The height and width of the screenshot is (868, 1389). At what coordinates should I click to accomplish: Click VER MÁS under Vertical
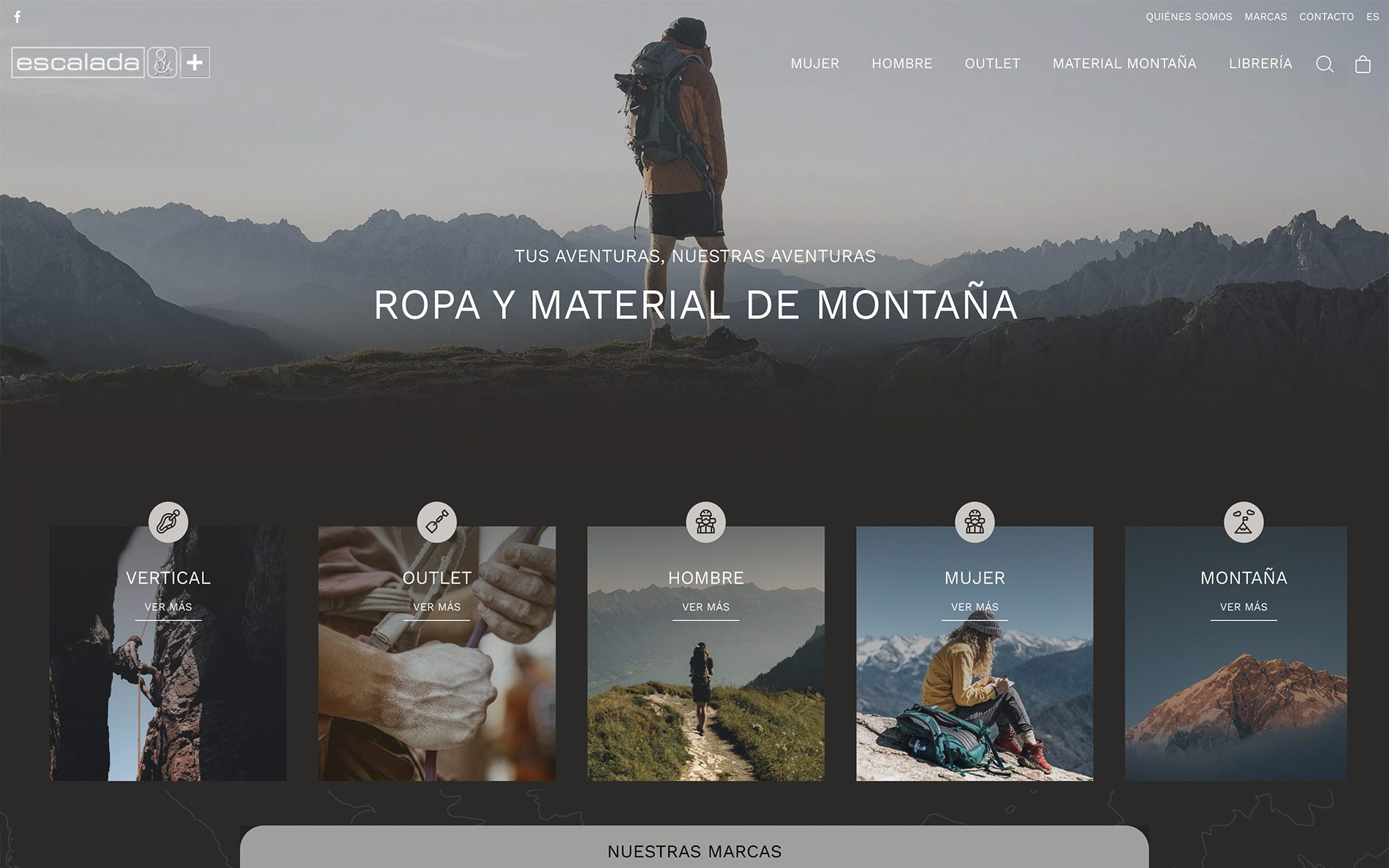click(168, 607)
